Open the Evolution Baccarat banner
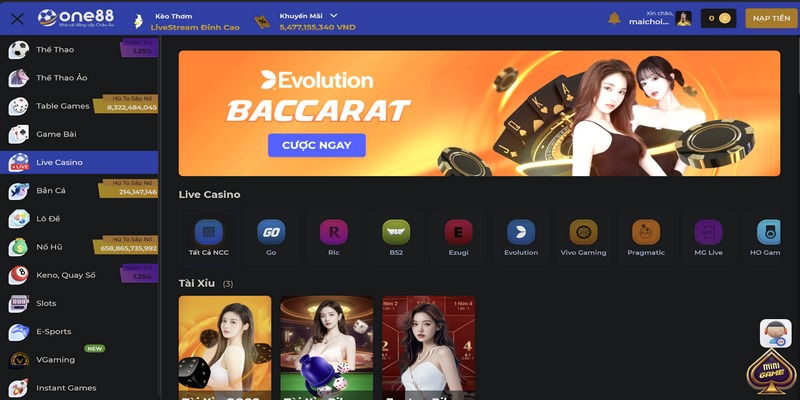This screenshot has width=800, height=400. tap(479, 113)
